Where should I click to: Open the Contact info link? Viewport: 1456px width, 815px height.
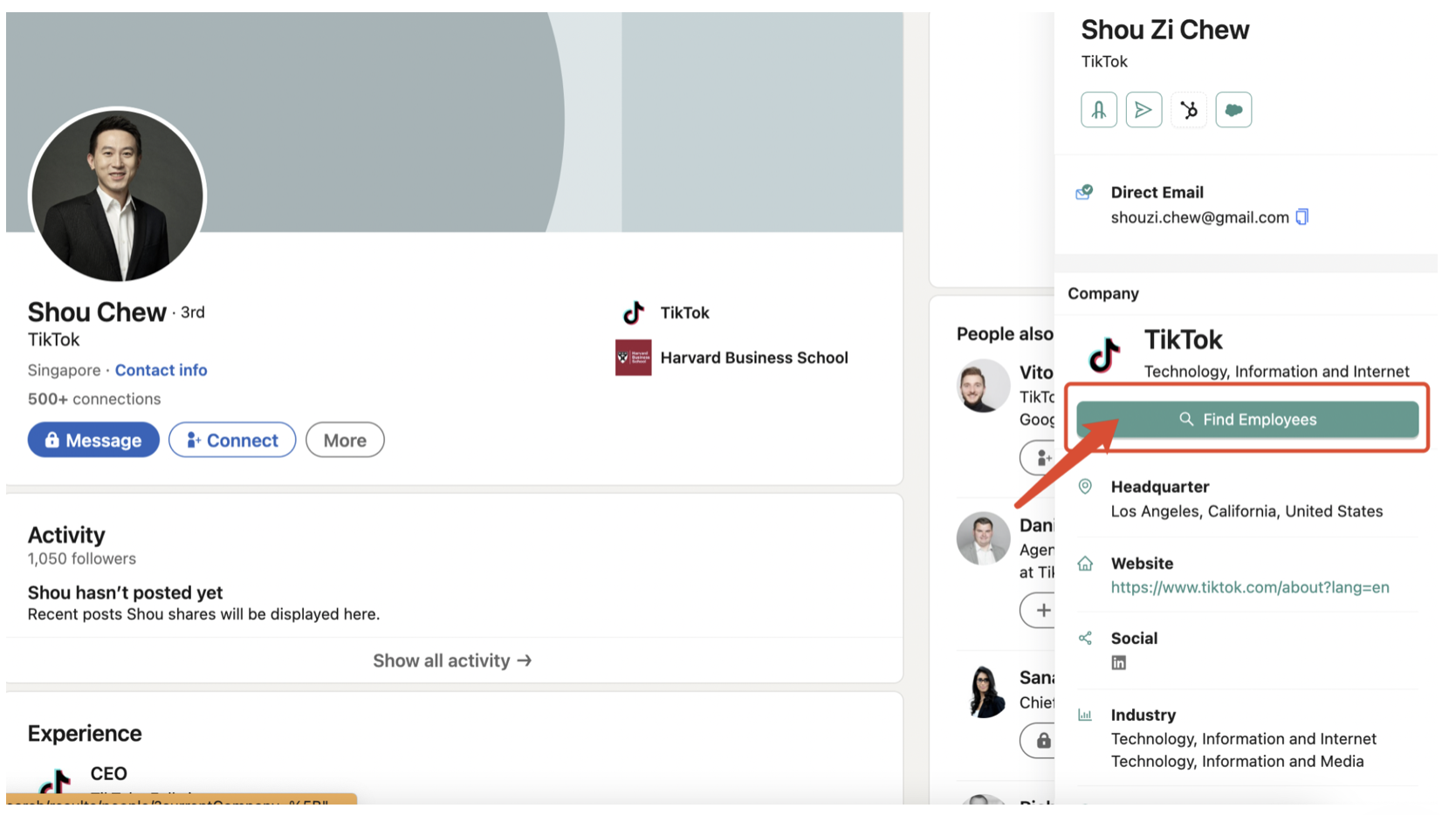point(161,370)
